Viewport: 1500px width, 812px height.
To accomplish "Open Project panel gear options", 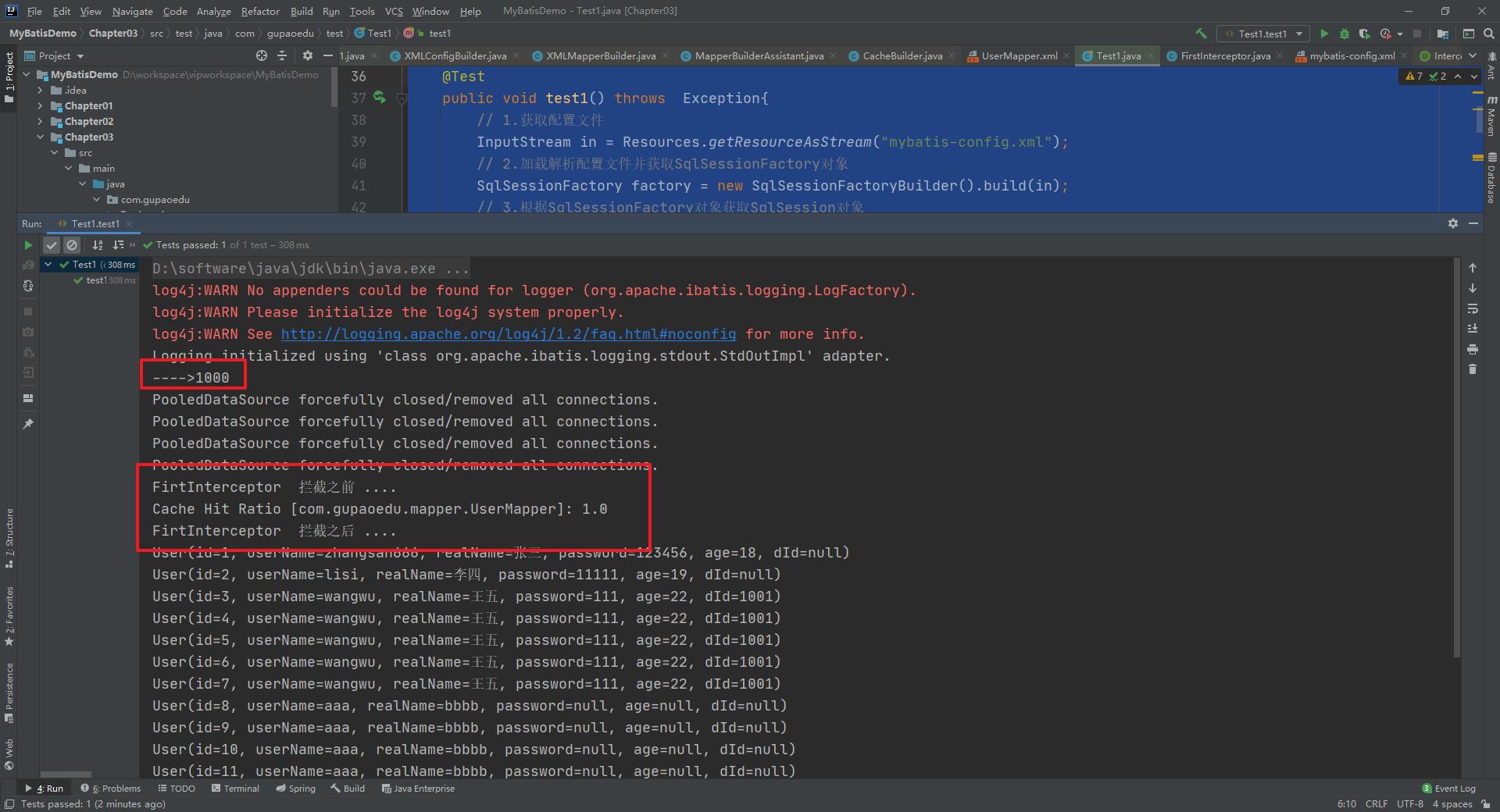I will (x=307, y=55).
